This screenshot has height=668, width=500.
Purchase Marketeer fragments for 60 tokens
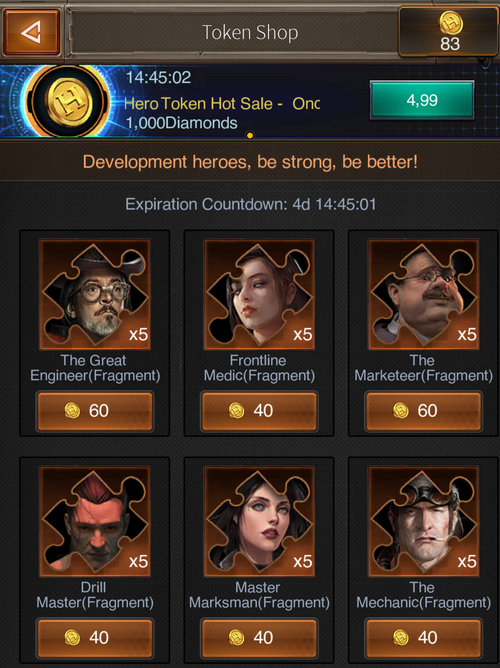coord(423,411)
